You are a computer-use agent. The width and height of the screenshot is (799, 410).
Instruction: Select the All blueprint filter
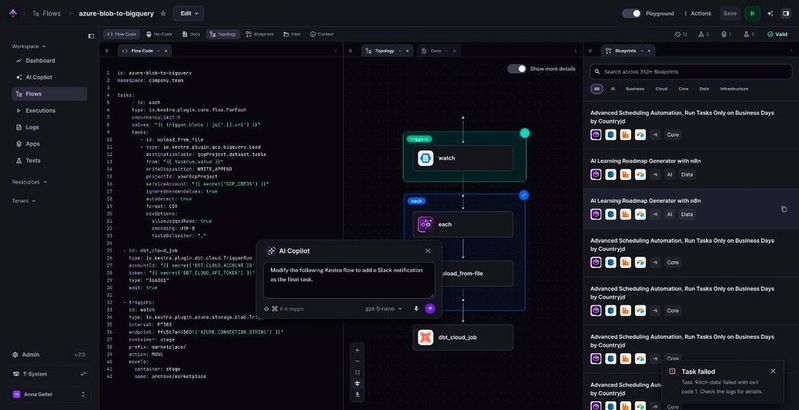coord(597,89)
